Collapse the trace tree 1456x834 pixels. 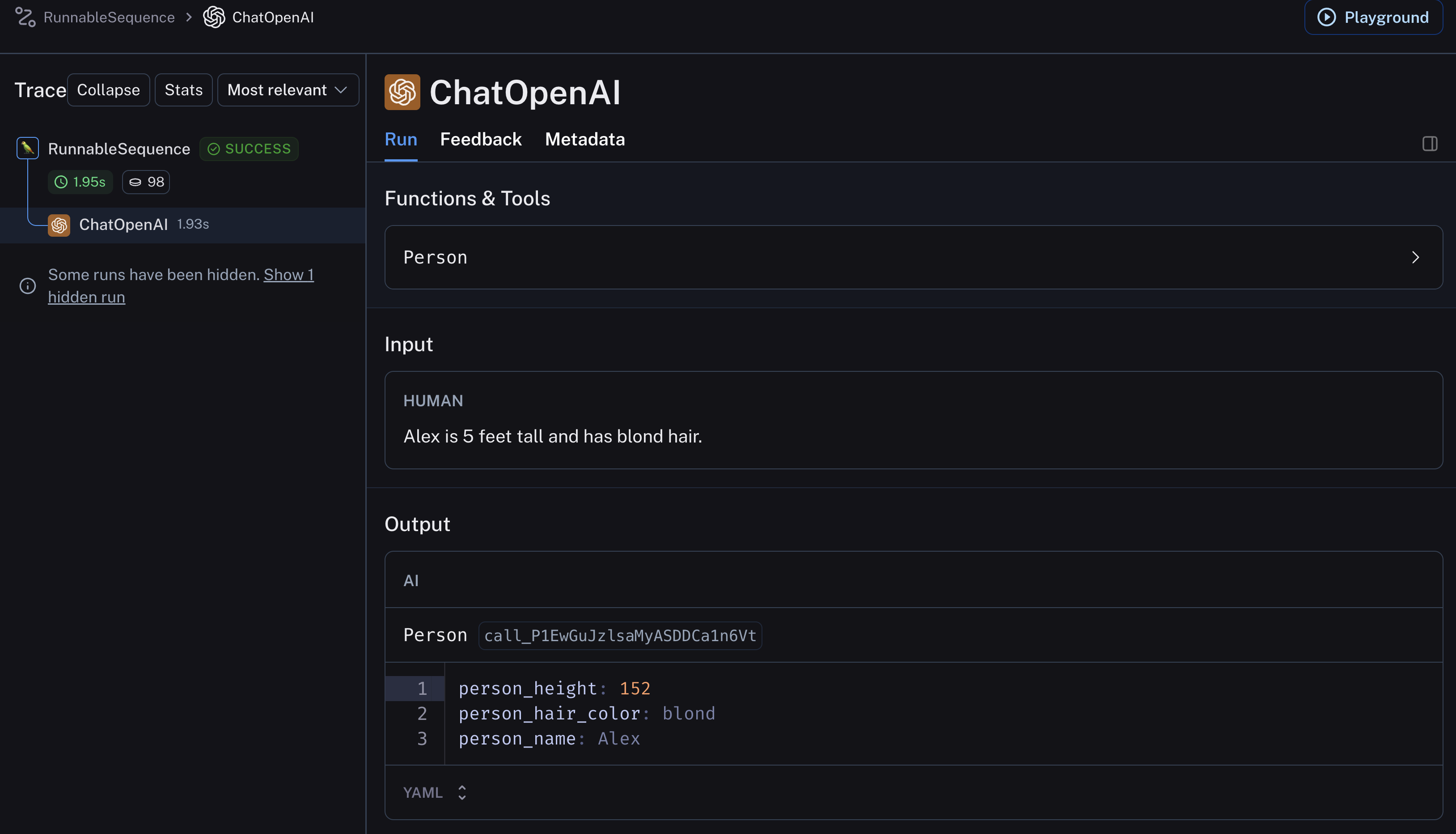tap(108, 90)
